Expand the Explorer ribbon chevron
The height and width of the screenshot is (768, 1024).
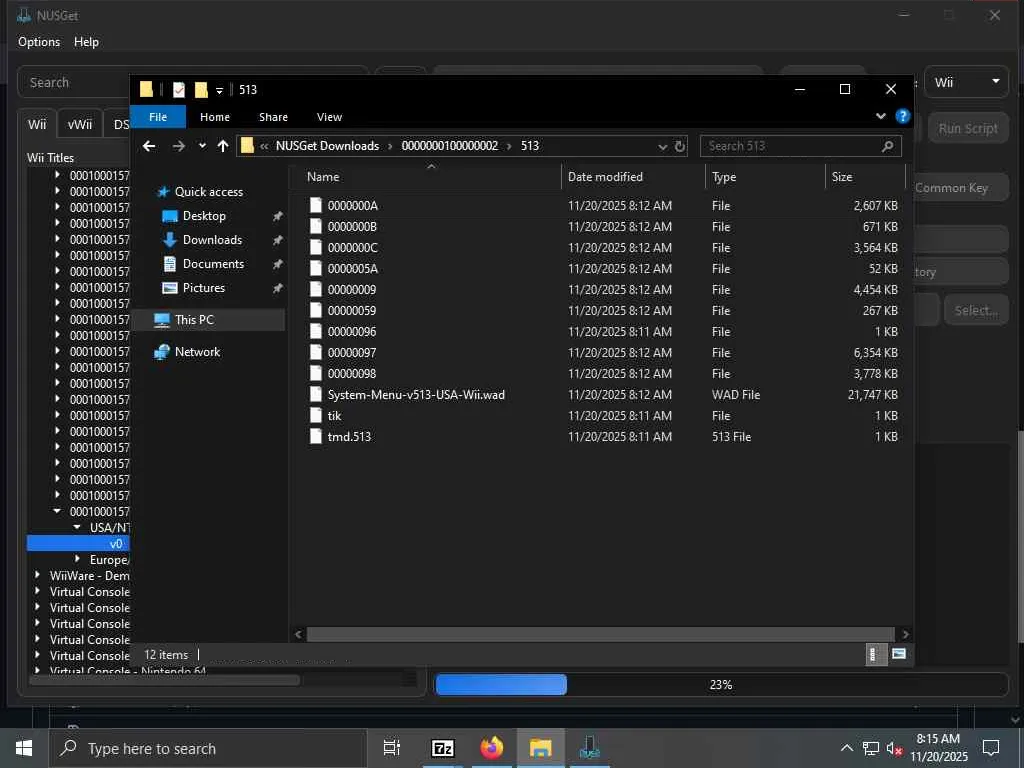pyautogui.click(x=881, y=116)
